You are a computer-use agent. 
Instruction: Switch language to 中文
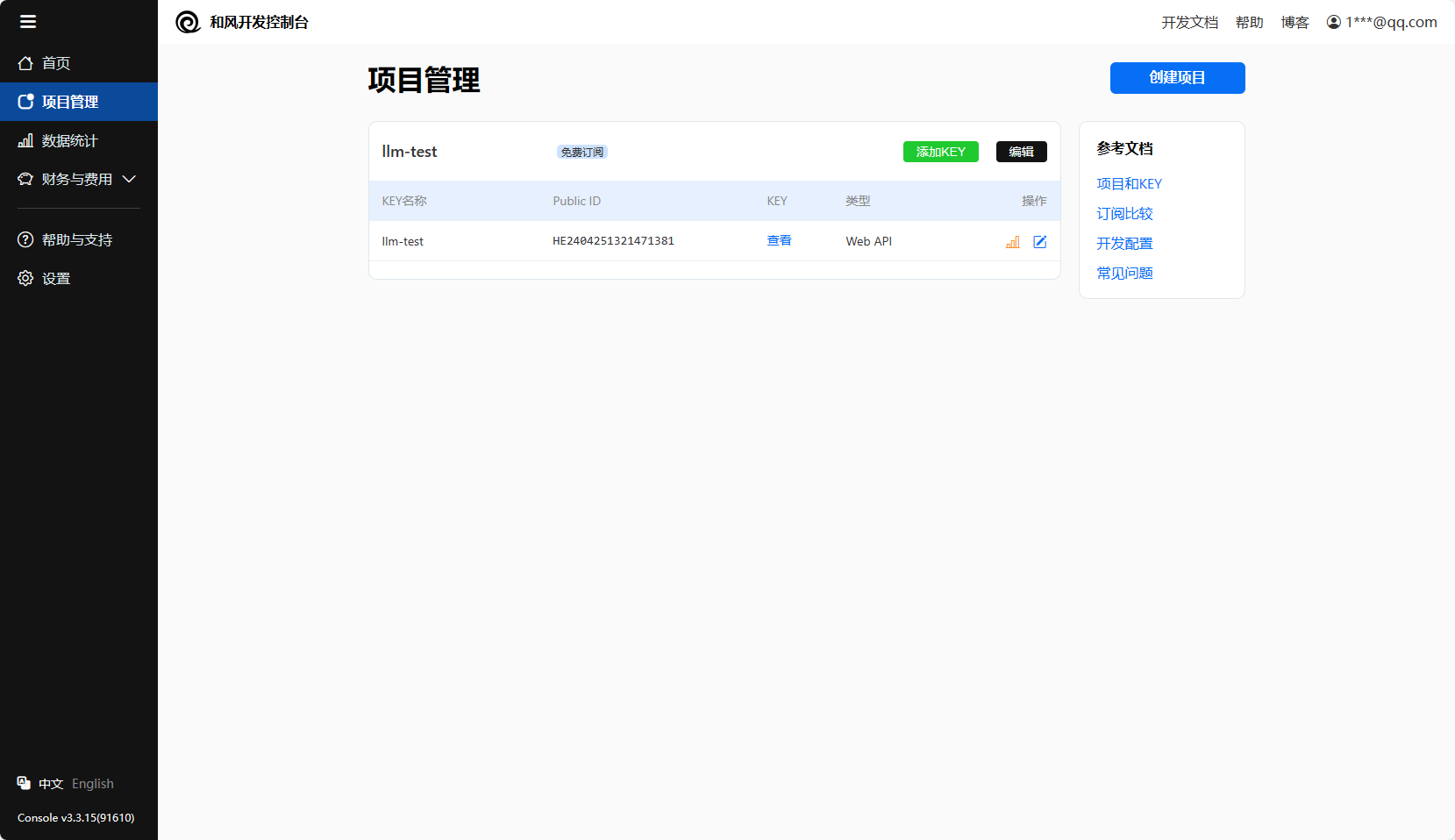[51, 784]
